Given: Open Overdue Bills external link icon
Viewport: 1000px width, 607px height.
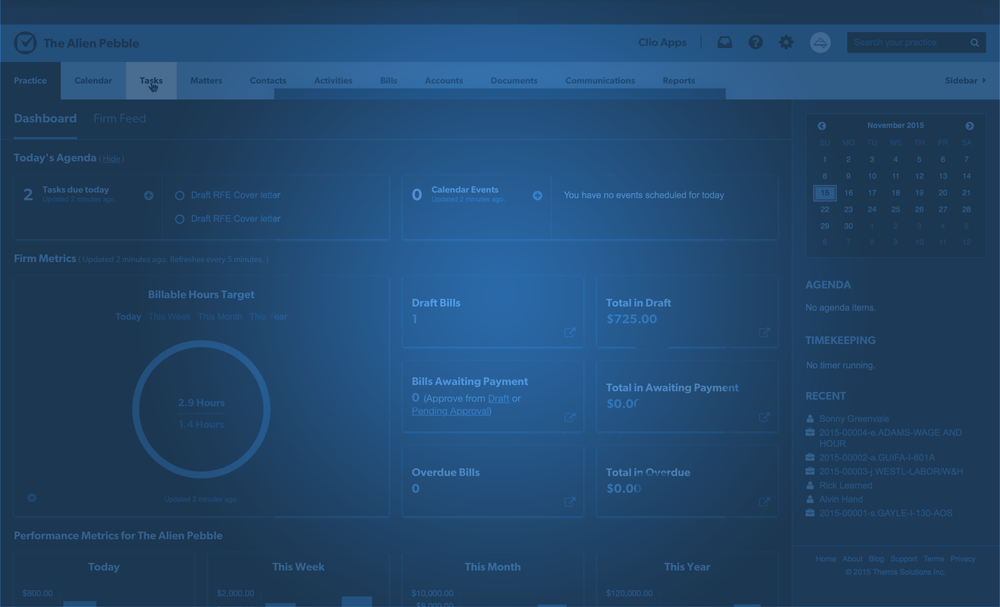Looking at the screenshot, I should click(x=570, y=502).
